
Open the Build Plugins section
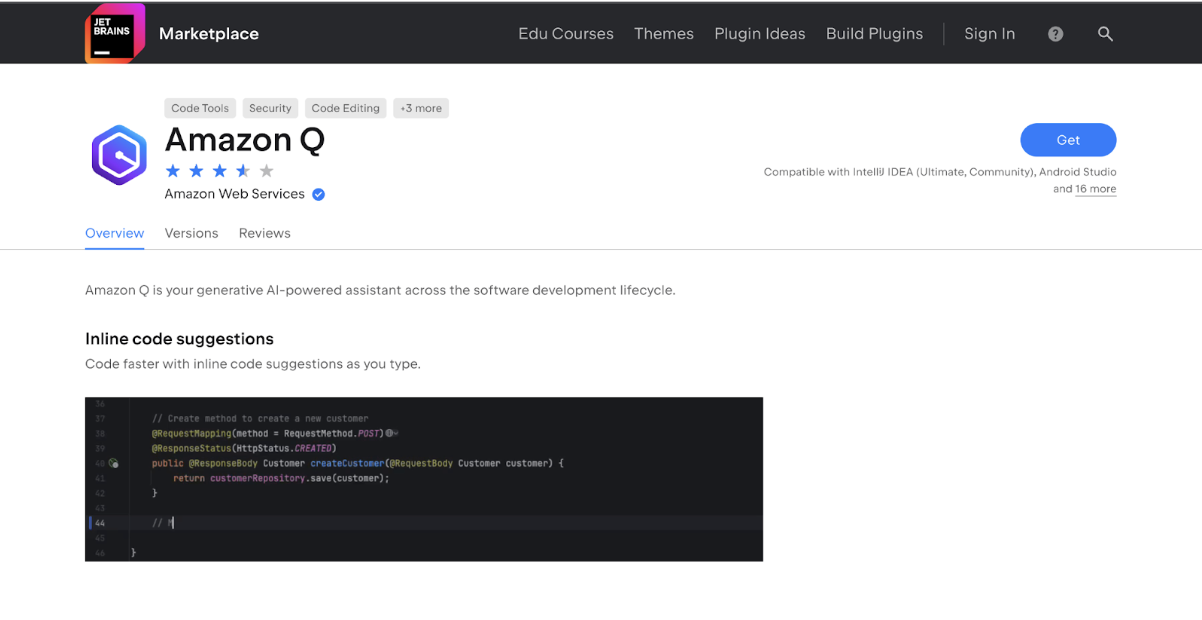click(x=874, y=33)
